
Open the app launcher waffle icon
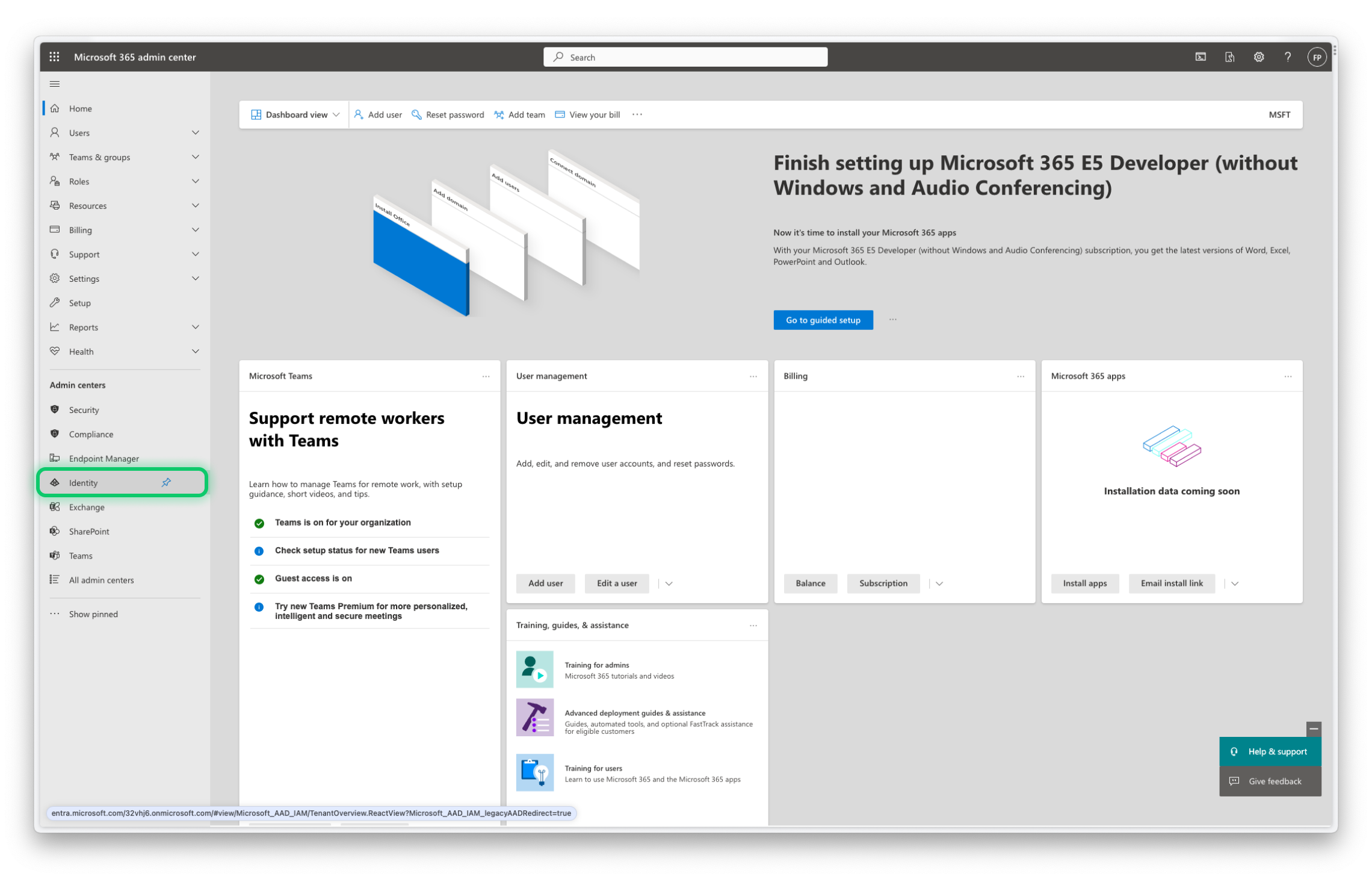point(54,57)
